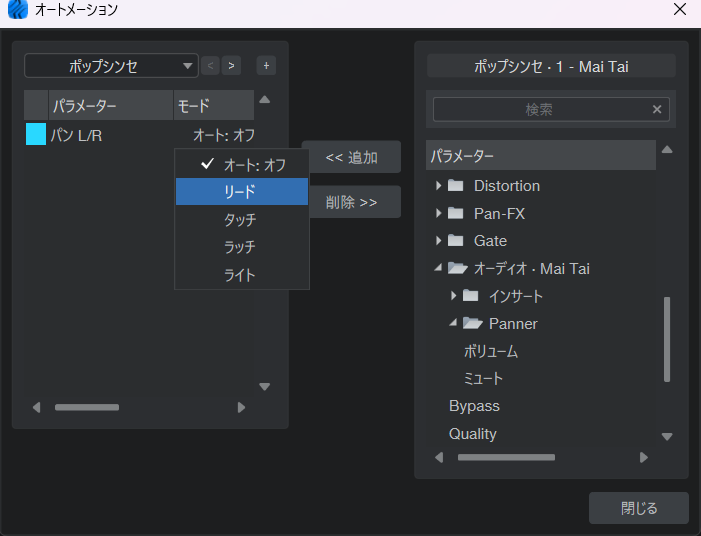
Task: Click the + add automation button
Action: point(266,66)
